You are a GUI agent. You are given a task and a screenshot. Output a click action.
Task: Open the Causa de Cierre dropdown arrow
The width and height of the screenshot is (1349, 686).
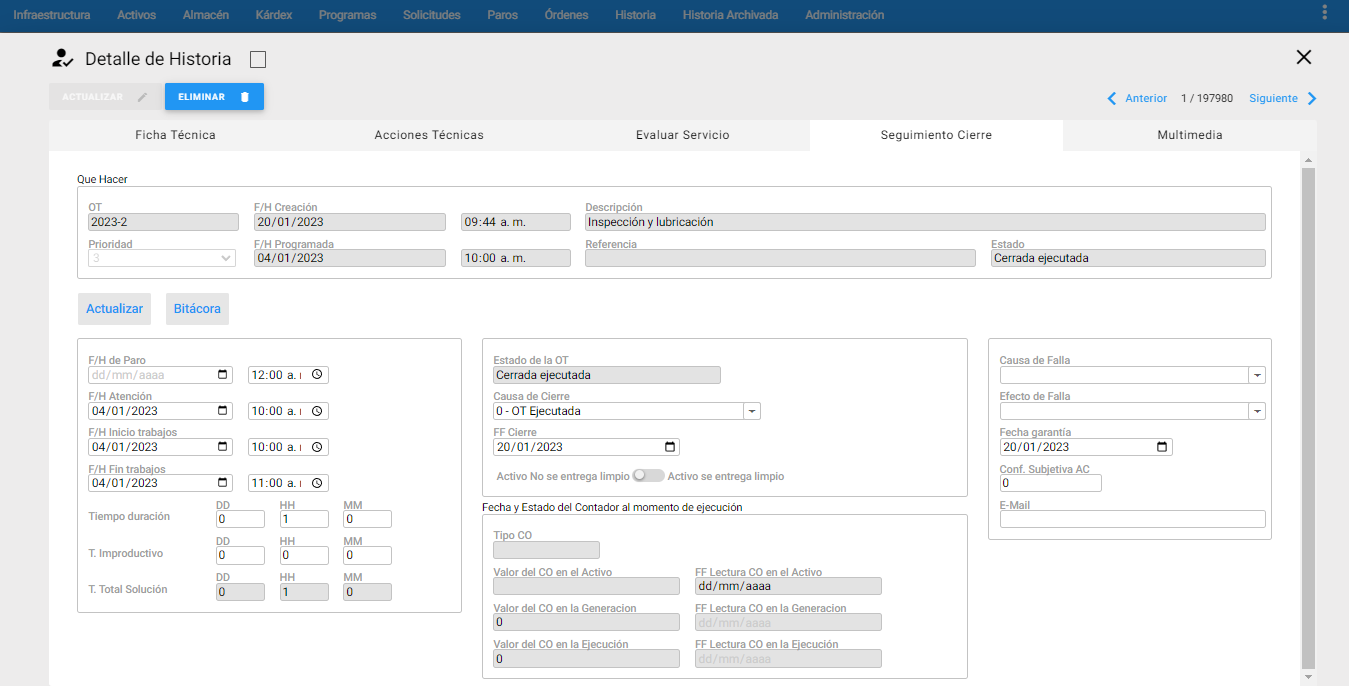[x=752, y=411]
